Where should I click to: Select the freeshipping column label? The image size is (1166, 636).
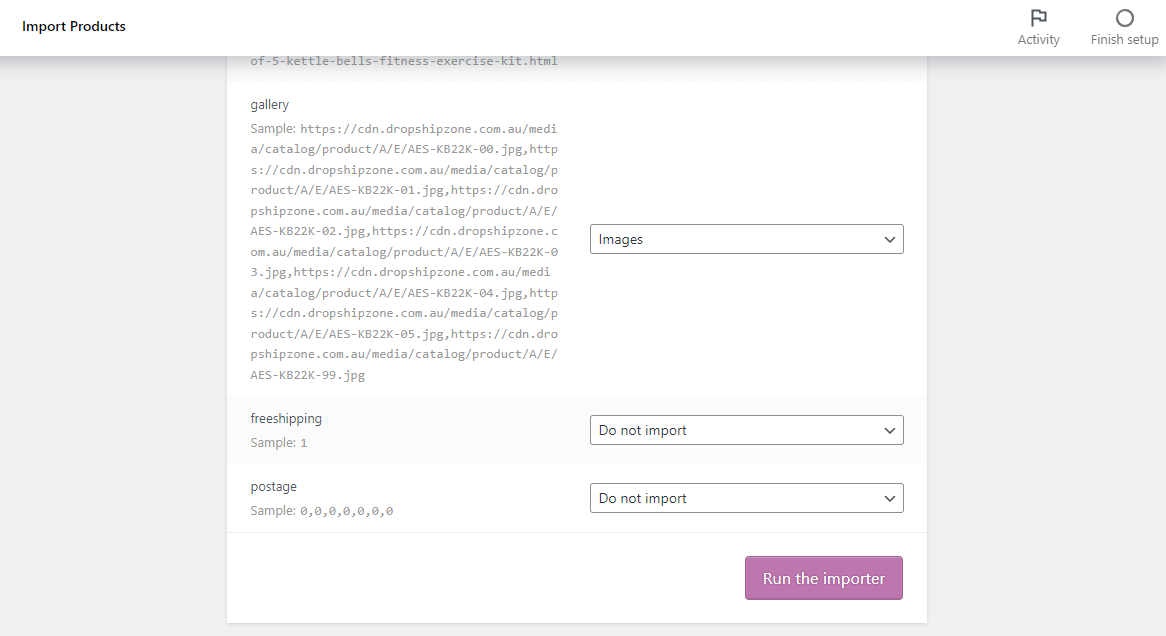[x=286, y=418]
